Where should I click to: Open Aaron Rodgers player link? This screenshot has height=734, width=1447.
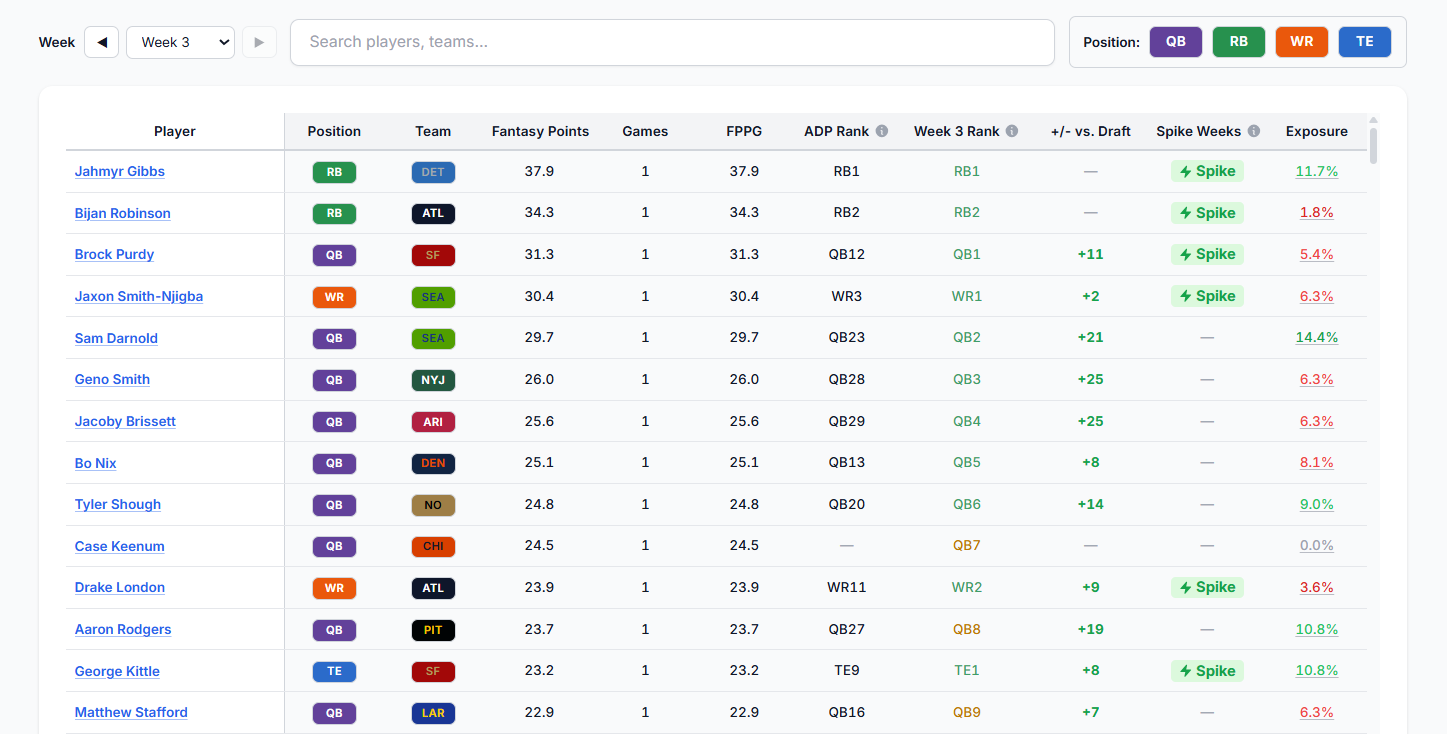(x=123, y=629)
